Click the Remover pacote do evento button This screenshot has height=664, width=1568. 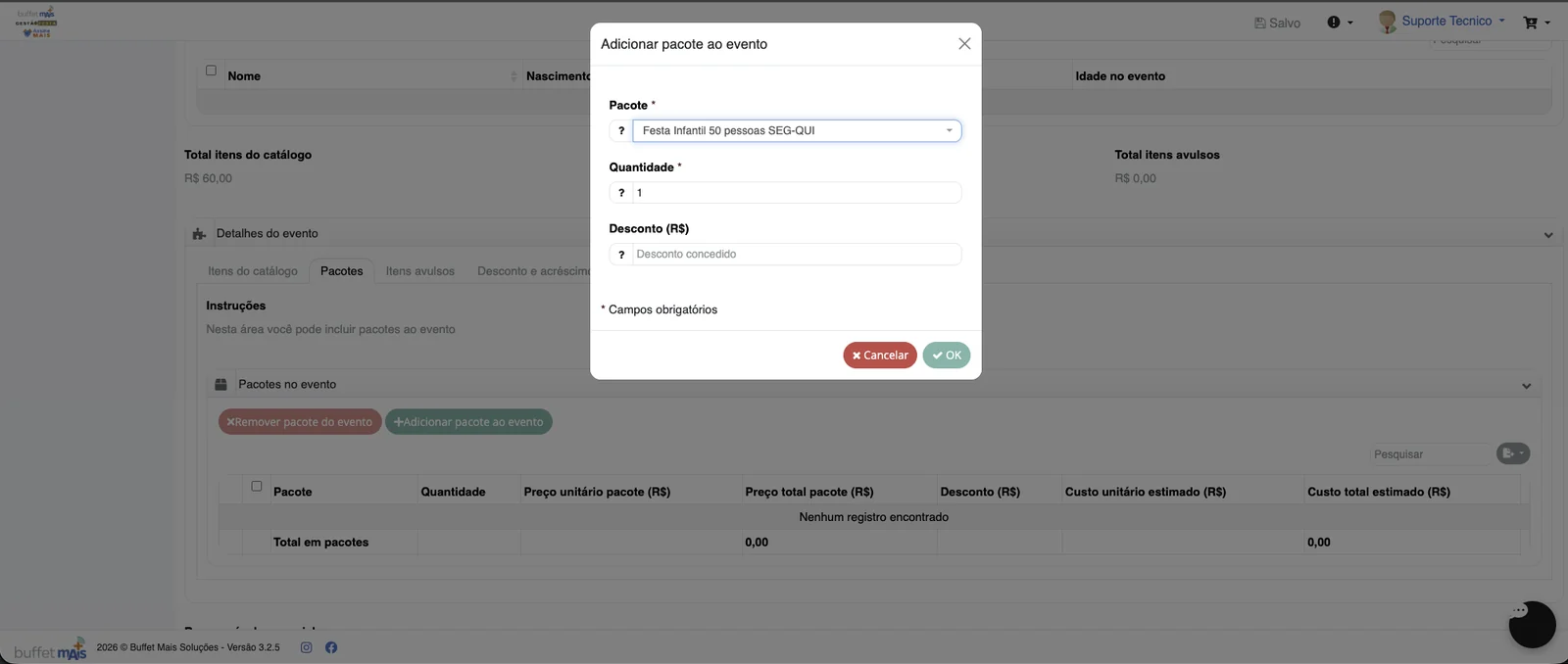[300, 422]
